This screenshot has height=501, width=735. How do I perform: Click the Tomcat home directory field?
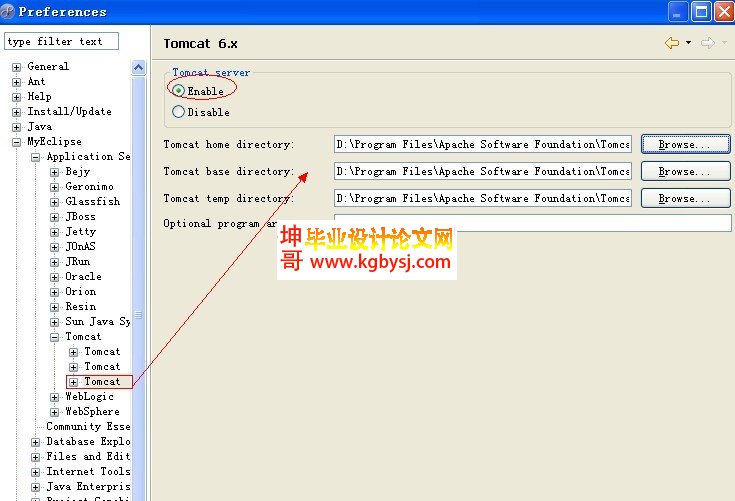[483, 144]
